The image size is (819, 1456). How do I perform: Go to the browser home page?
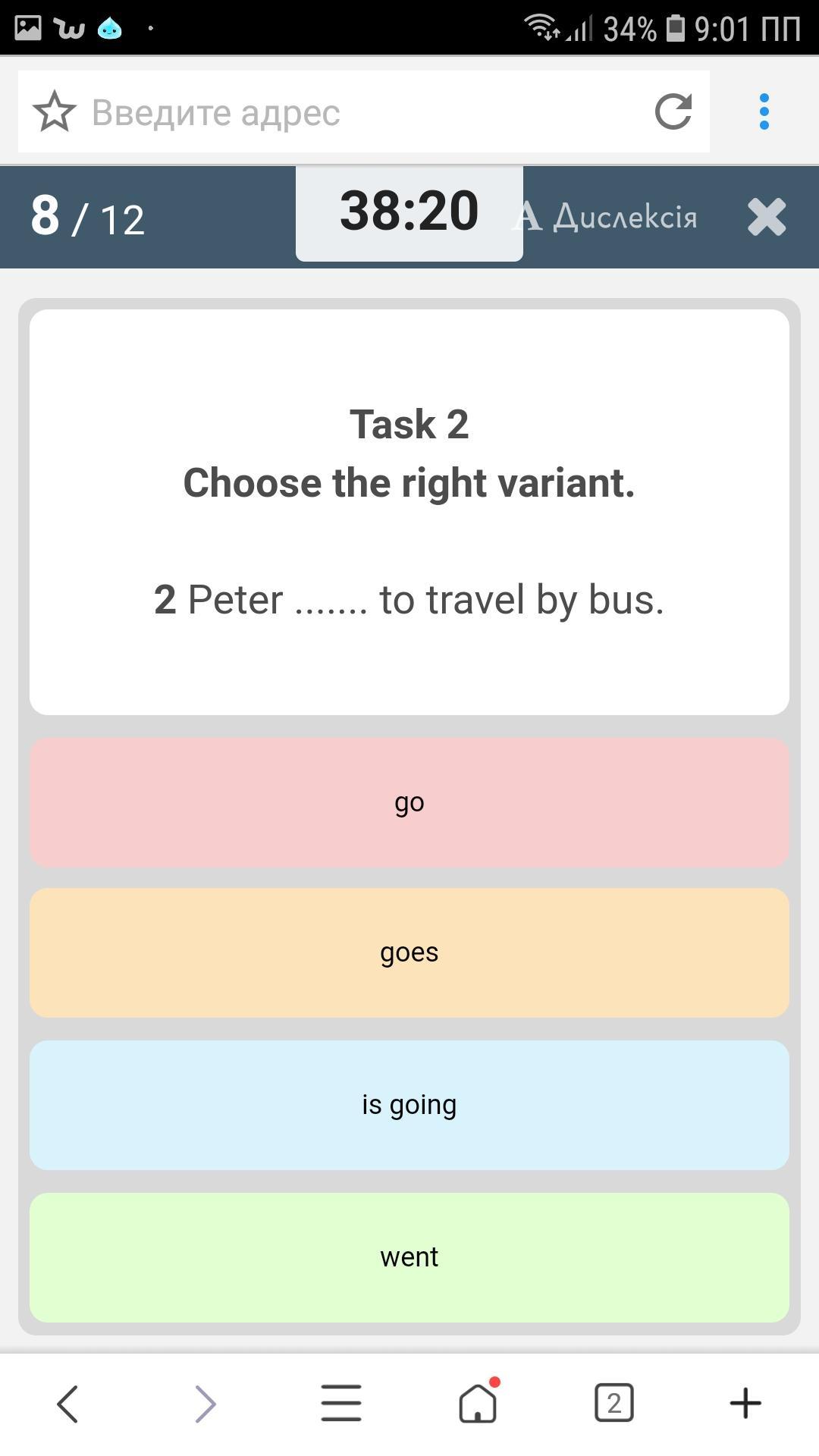[478, 1403]
